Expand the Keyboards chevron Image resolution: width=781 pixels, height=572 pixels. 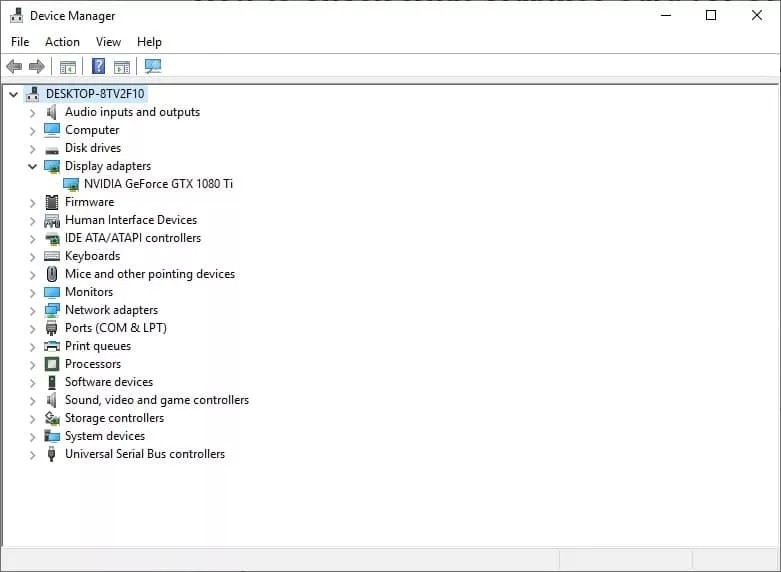point(32,257)
